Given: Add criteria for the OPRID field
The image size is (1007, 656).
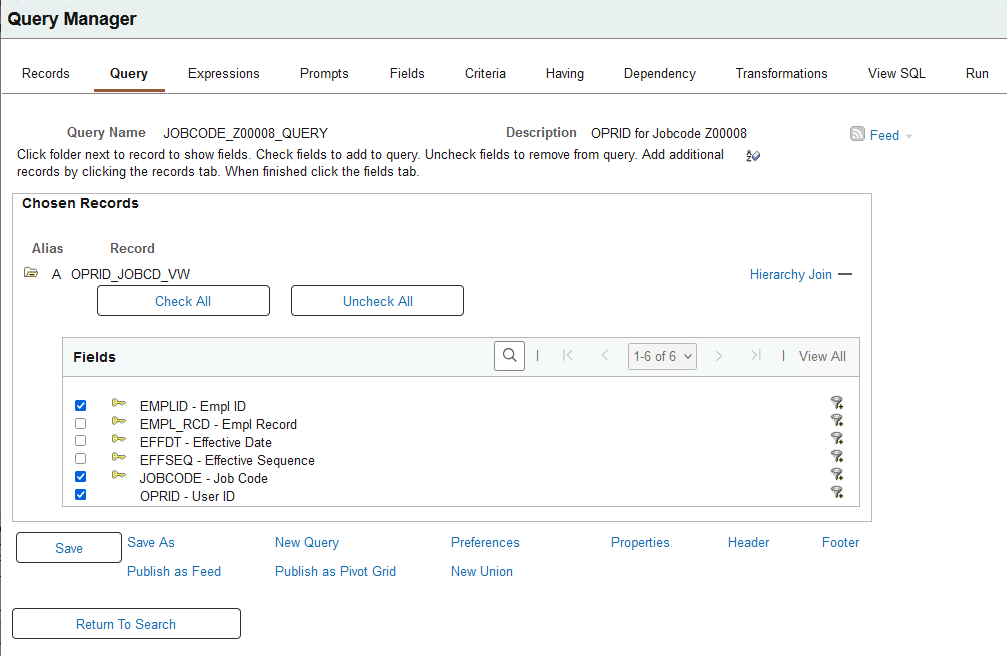Looking at the screenshot, I should pyautogui.click(x=837, y=492).
